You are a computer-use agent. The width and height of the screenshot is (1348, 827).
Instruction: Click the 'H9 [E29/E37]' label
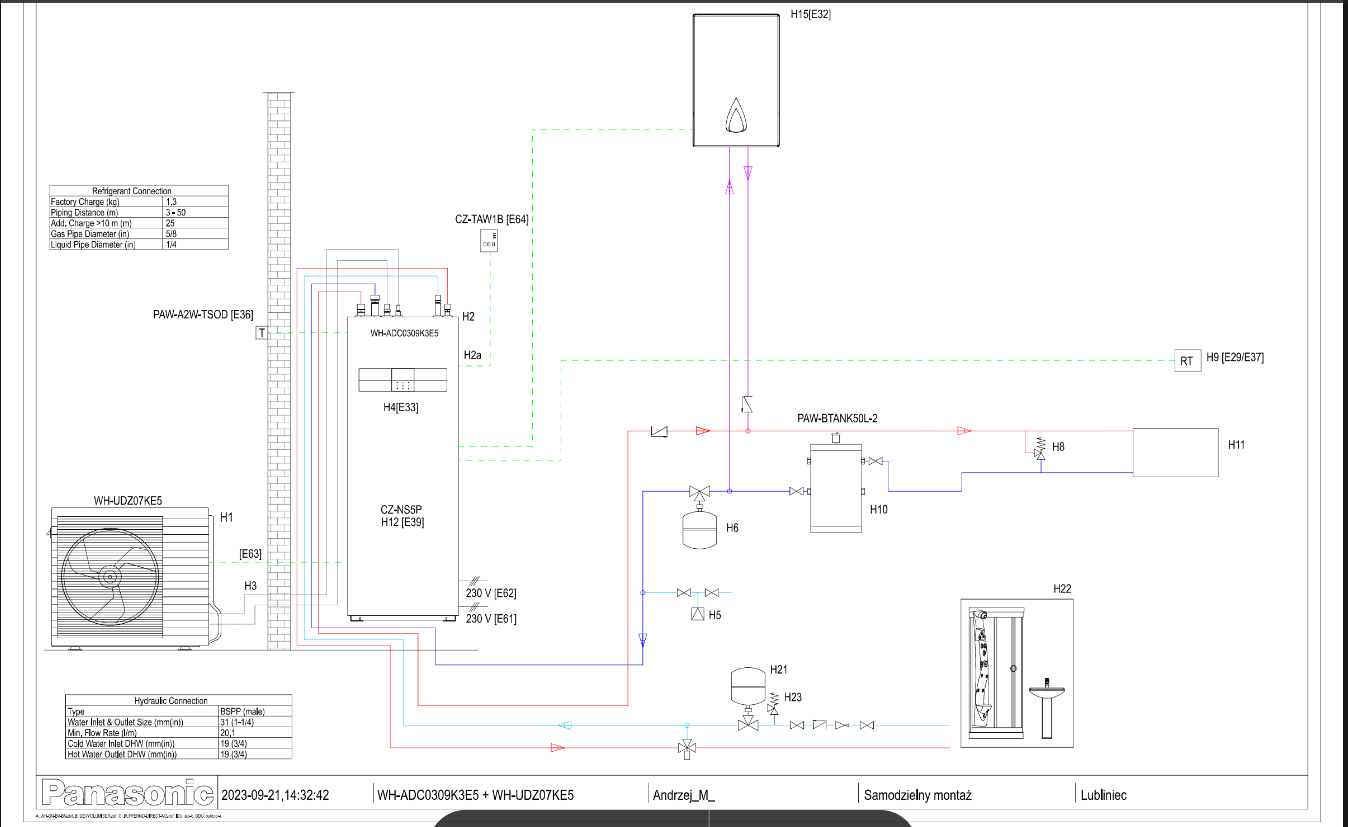1235,357
